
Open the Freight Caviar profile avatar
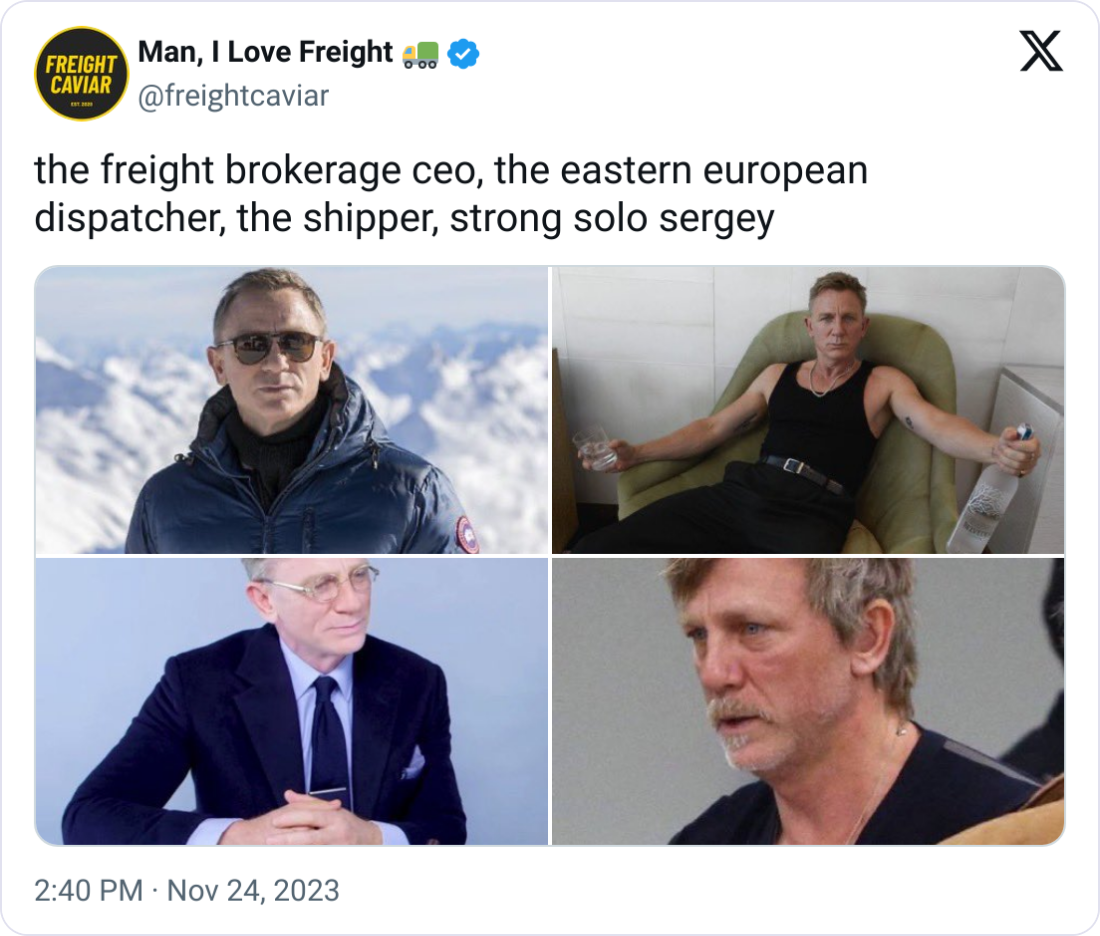(x=81, y=74)
